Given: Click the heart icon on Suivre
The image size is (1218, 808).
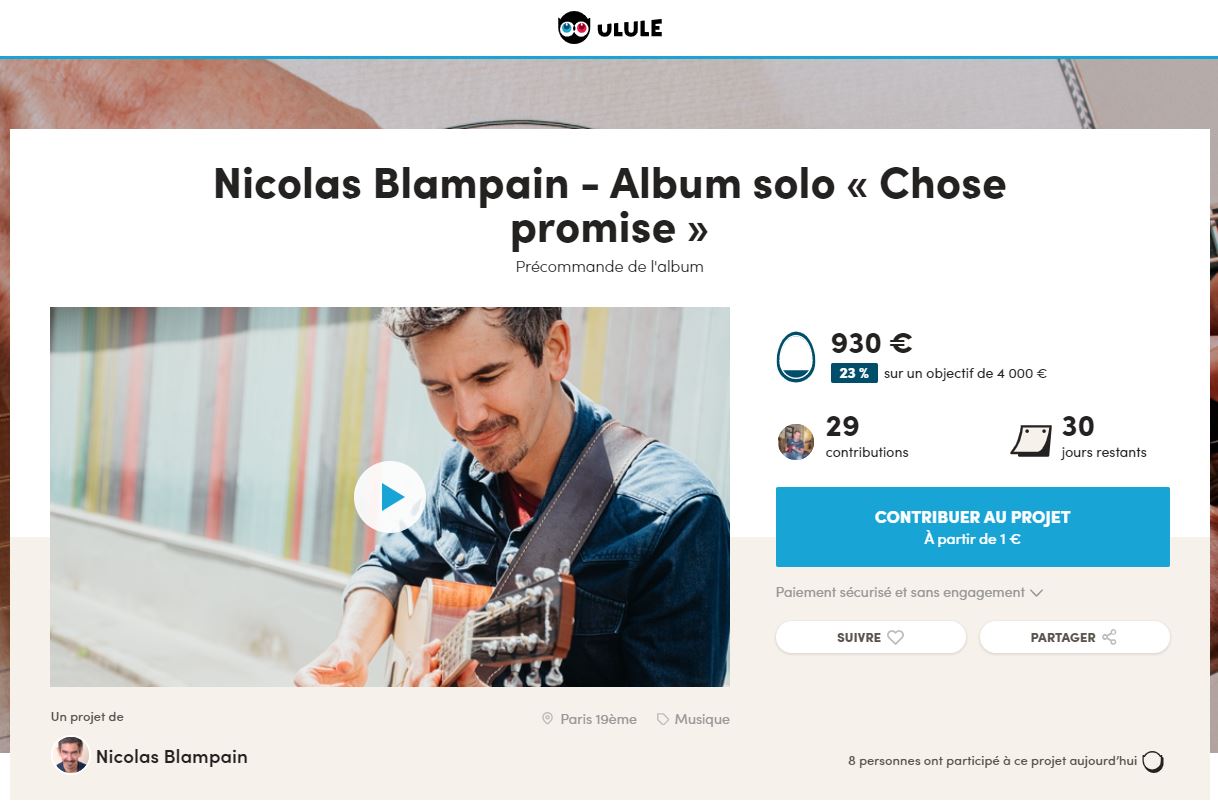Looking at the screenshot, I should [896, 637].
